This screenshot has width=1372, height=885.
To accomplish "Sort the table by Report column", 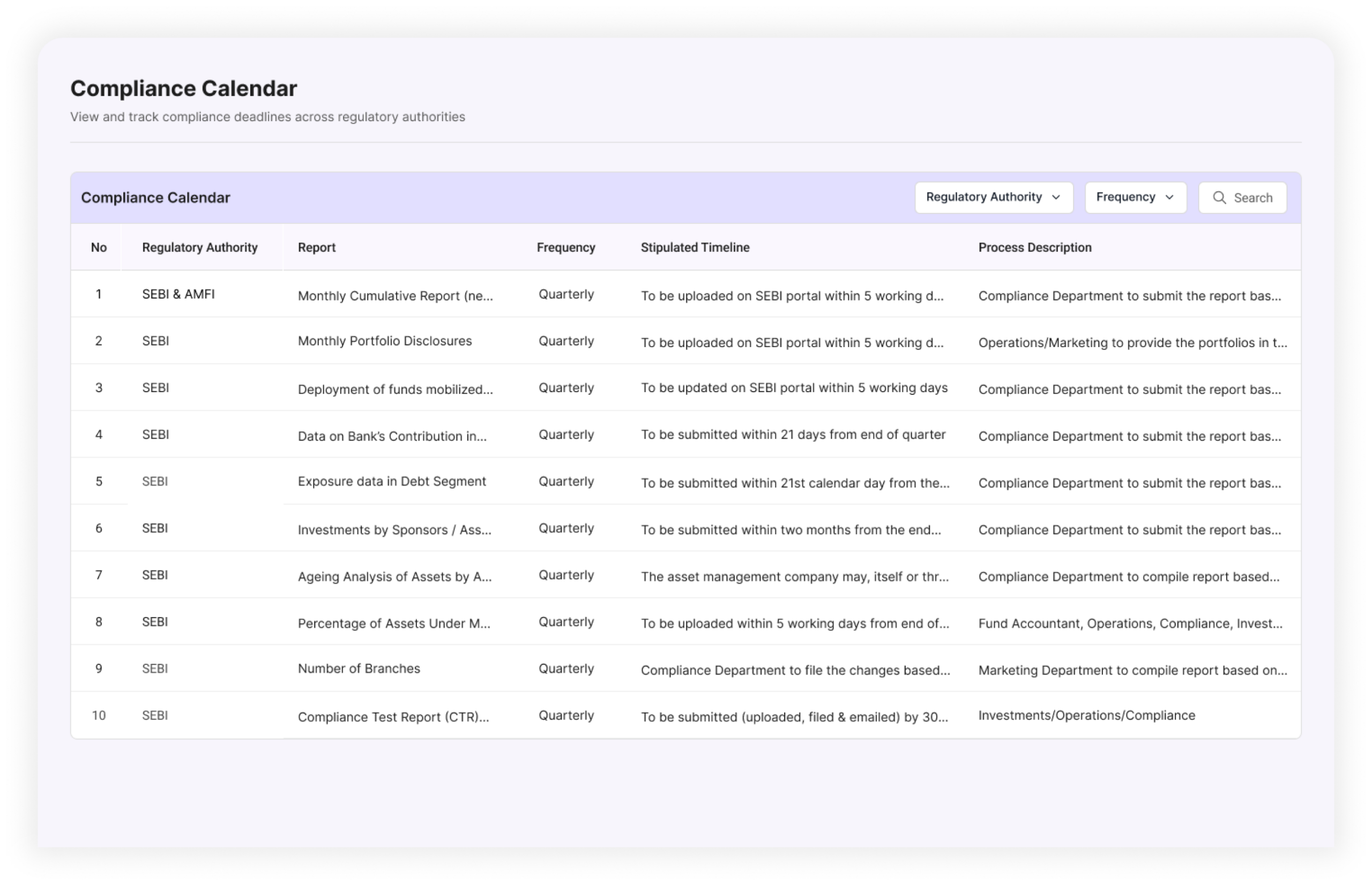I will pos(317,247).
